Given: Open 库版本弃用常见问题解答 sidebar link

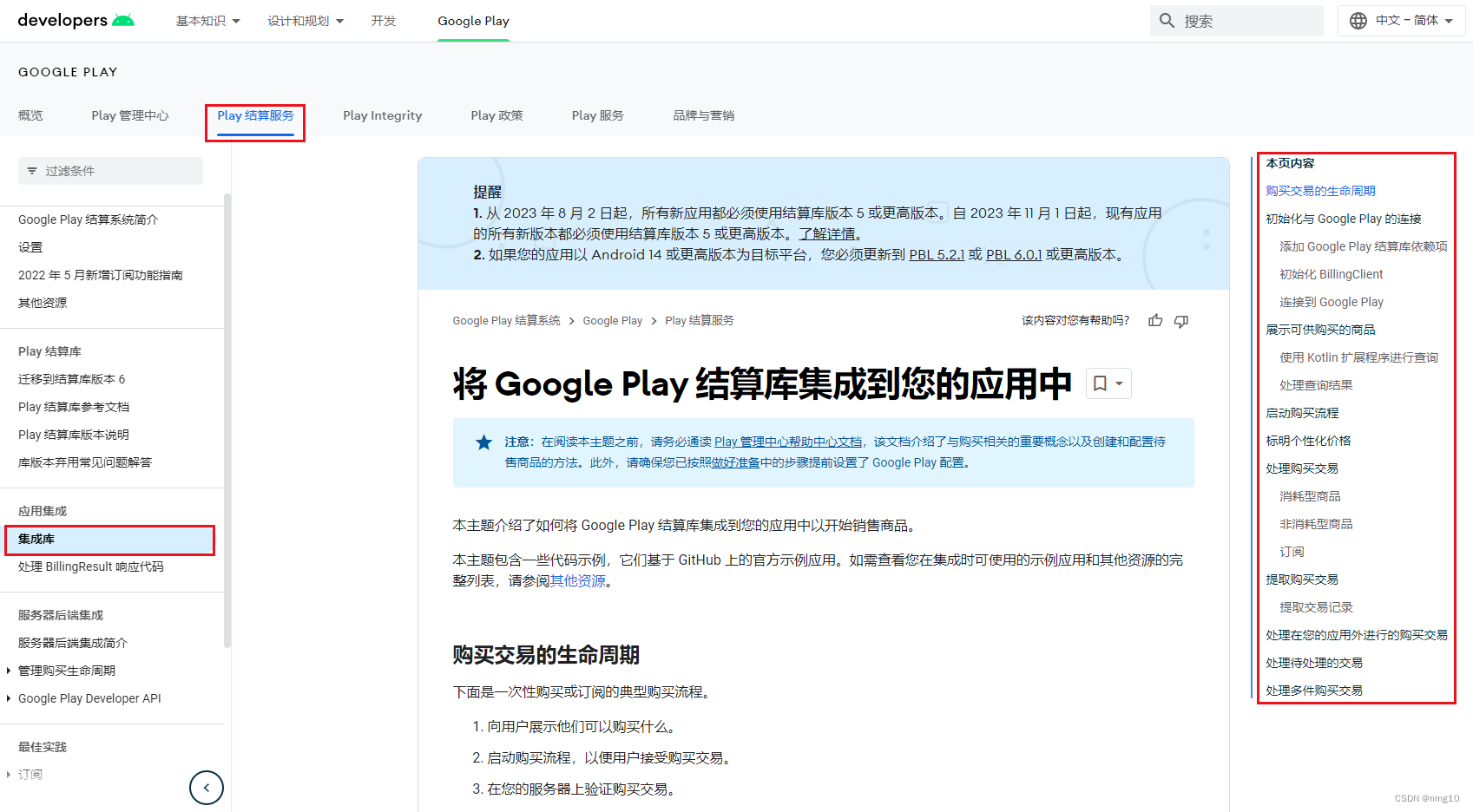Looking at the screenshot, I should coord(85,462).
